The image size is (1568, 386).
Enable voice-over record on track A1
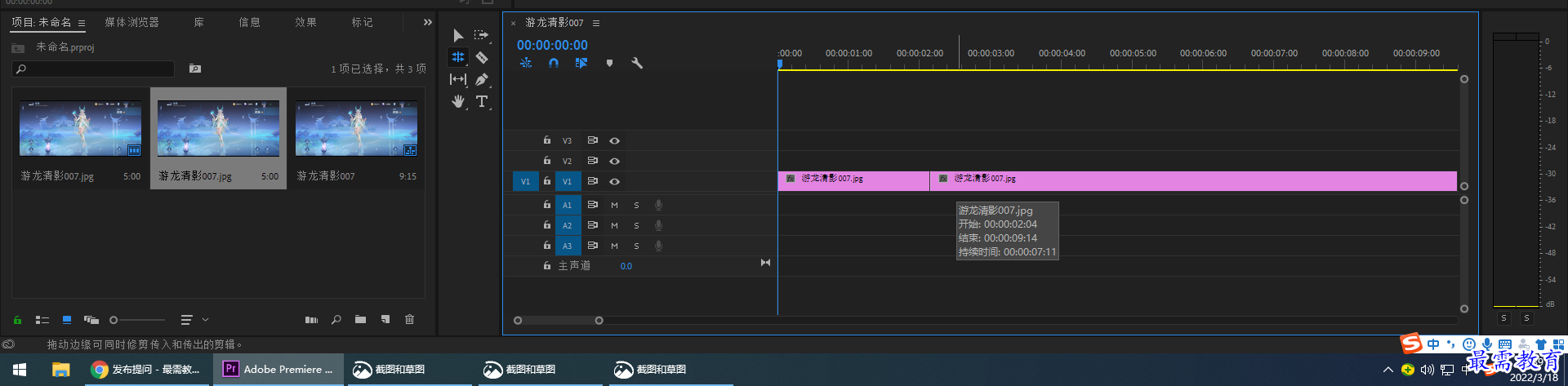658,205
